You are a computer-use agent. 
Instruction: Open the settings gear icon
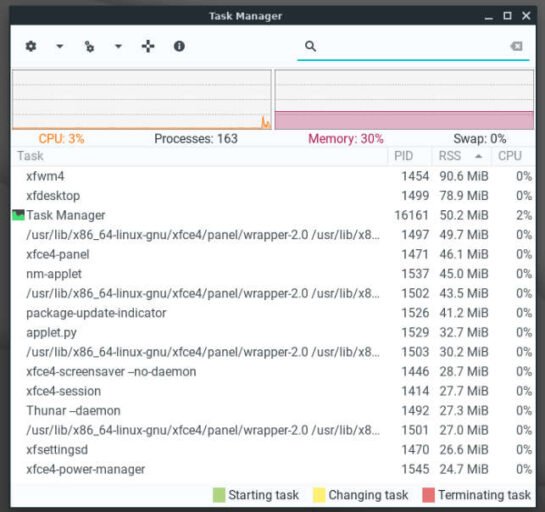[31, 46]
